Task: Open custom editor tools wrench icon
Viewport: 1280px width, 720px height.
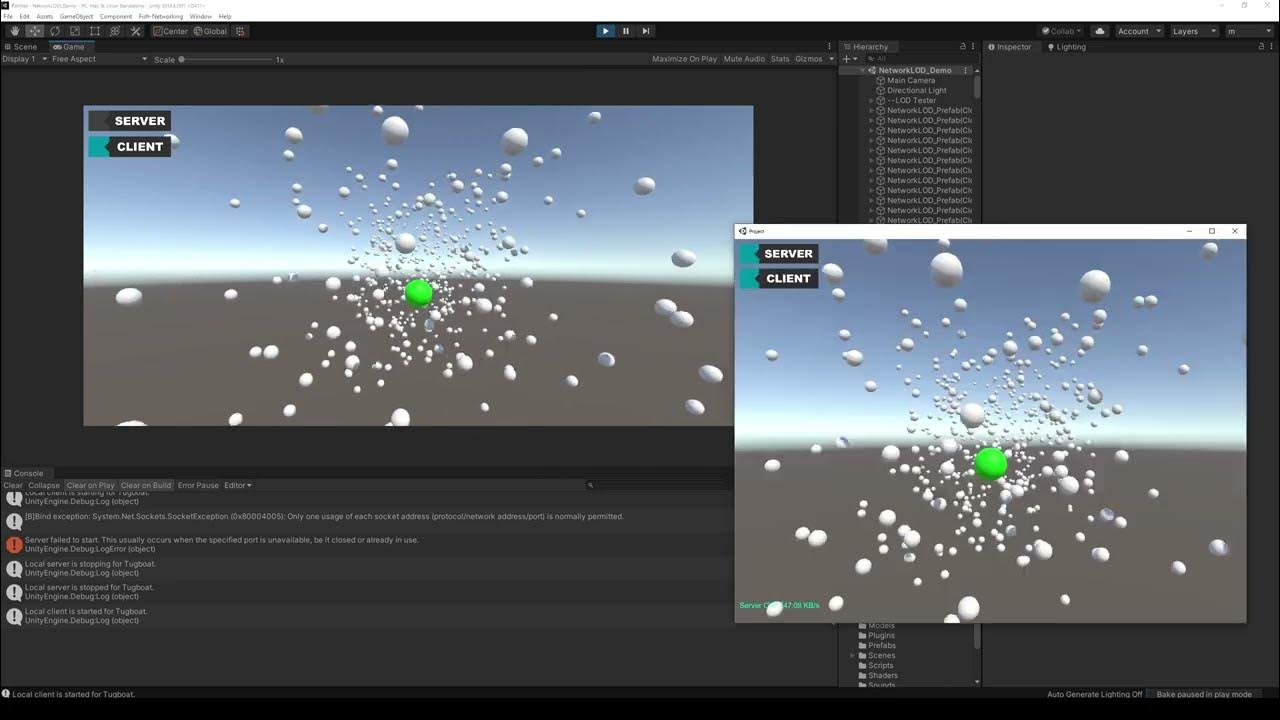Action: point(135,31)
